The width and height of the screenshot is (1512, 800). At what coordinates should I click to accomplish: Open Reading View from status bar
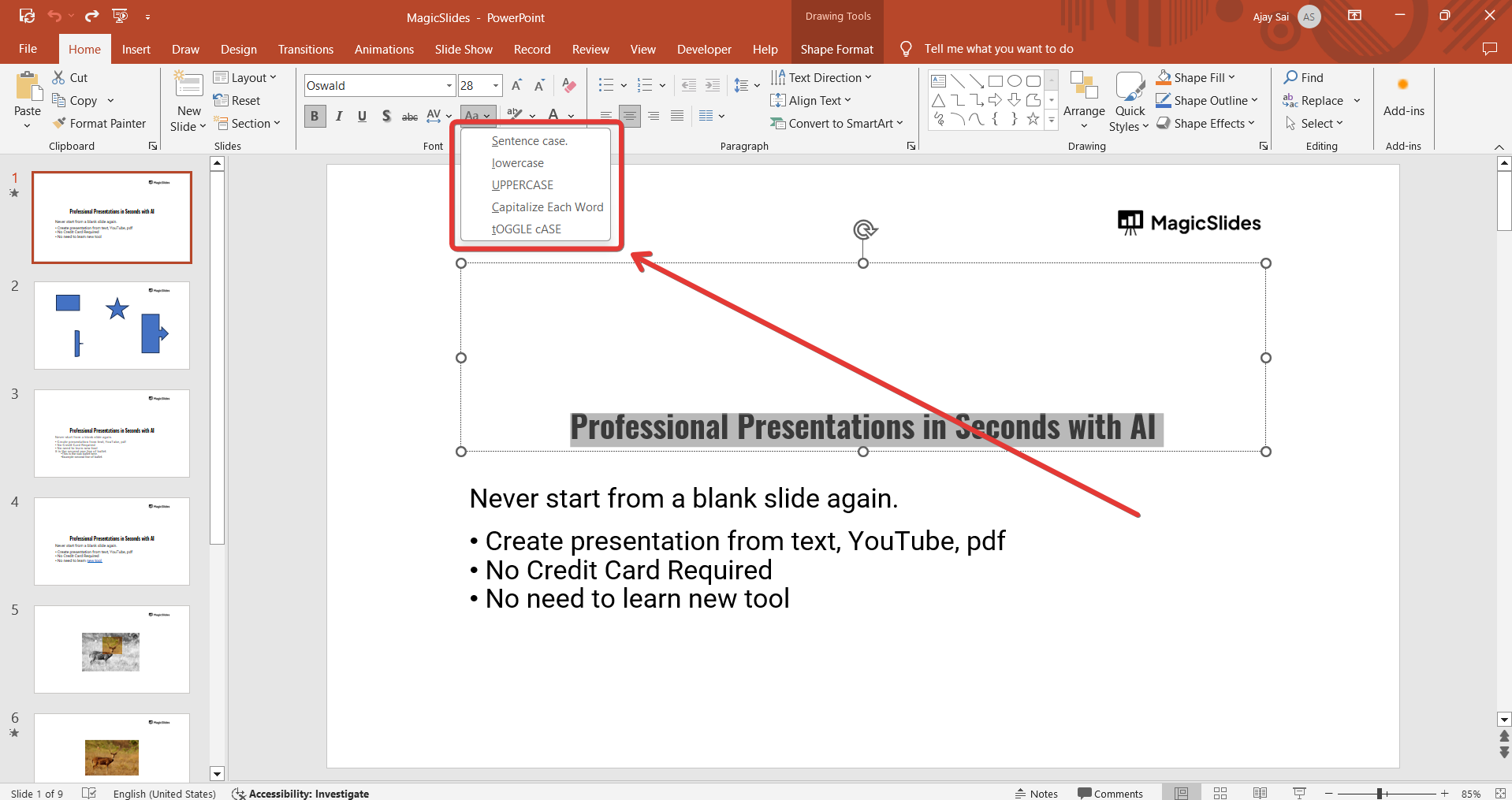tap(1260, 793)
